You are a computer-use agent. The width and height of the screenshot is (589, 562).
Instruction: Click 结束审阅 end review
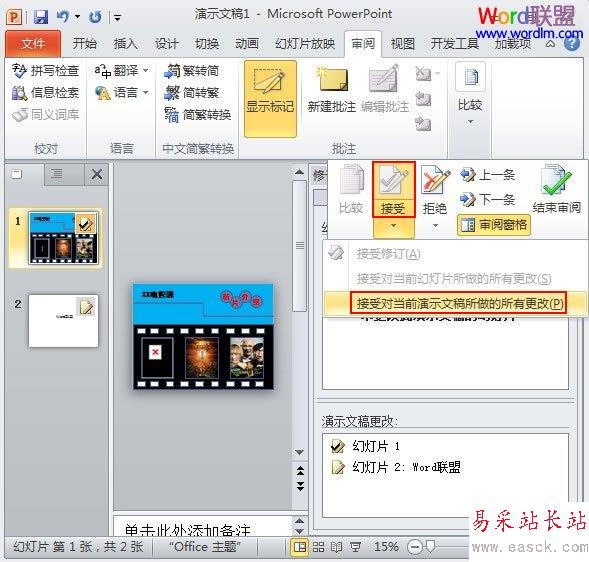(x=556, y=189)
